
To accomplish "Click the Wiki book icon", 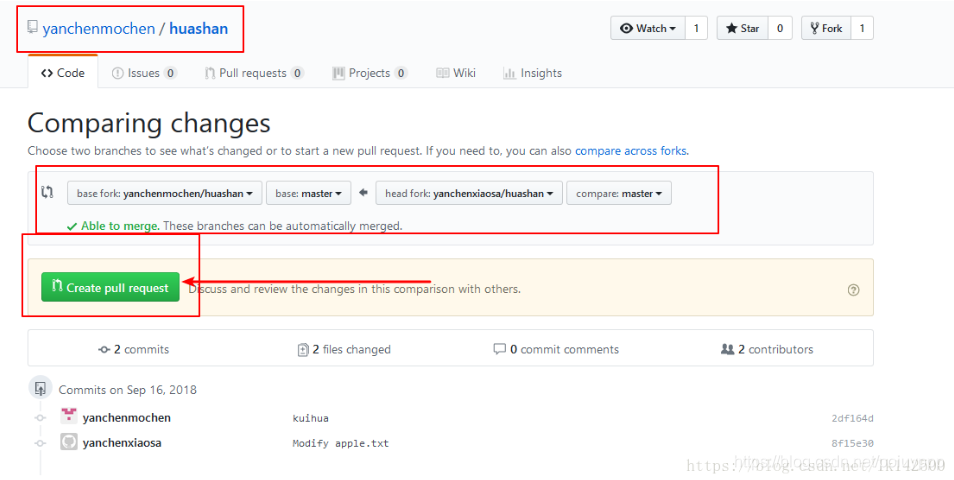I will [442, 73].
